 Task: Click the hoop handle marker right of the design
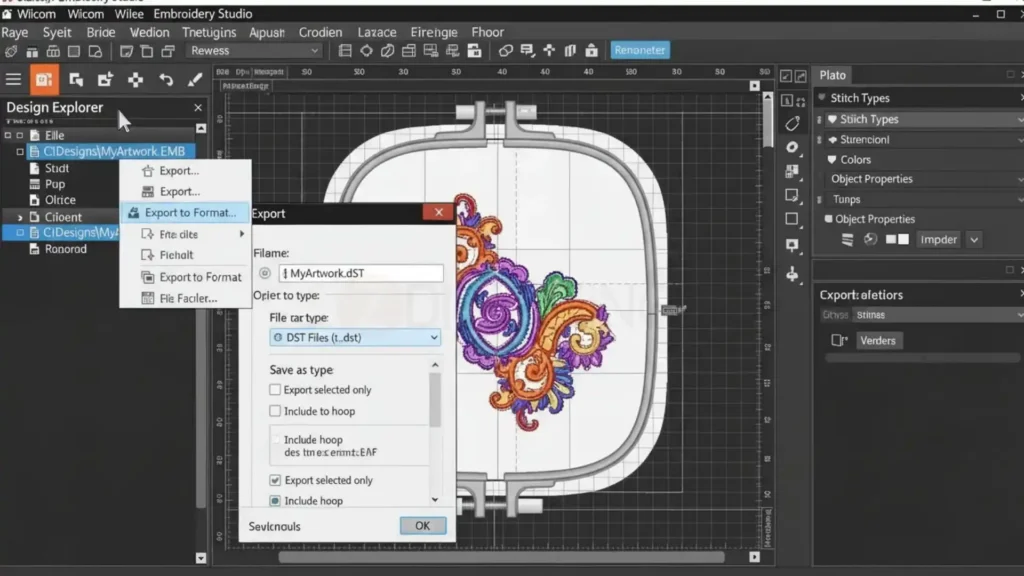coord(673,310)
